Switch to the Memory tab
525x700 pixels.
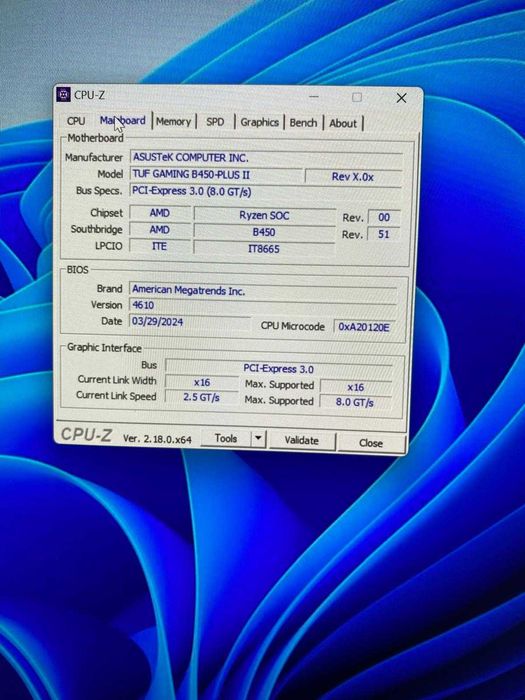point(174,121)
